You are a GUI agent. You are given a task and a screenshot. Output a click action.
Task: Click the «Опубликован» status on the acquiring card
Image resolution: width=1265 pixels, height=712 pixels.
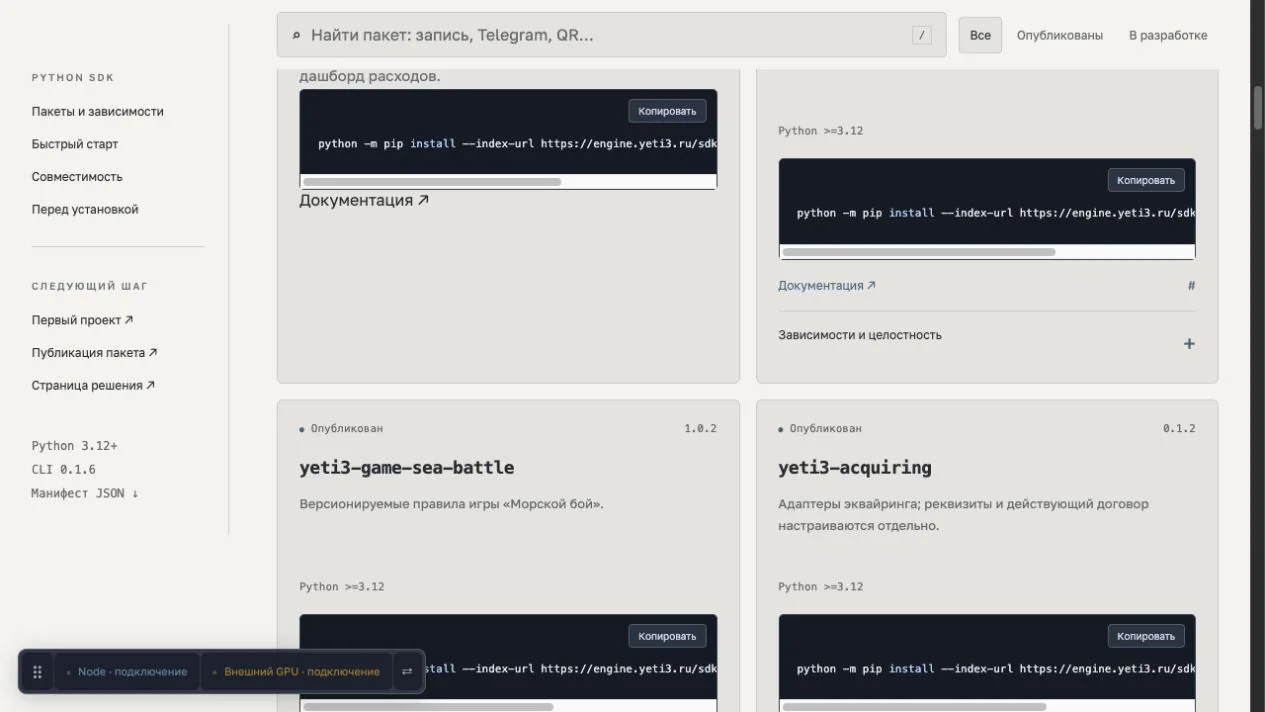[820, 428]
